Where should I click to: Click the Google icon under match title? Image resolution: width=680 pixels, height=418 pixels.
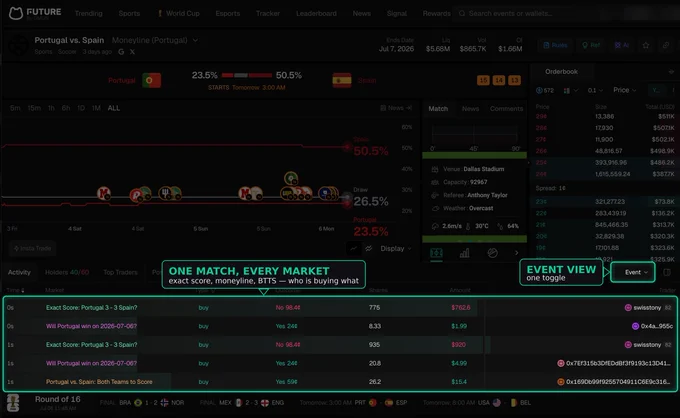[121, 52]
